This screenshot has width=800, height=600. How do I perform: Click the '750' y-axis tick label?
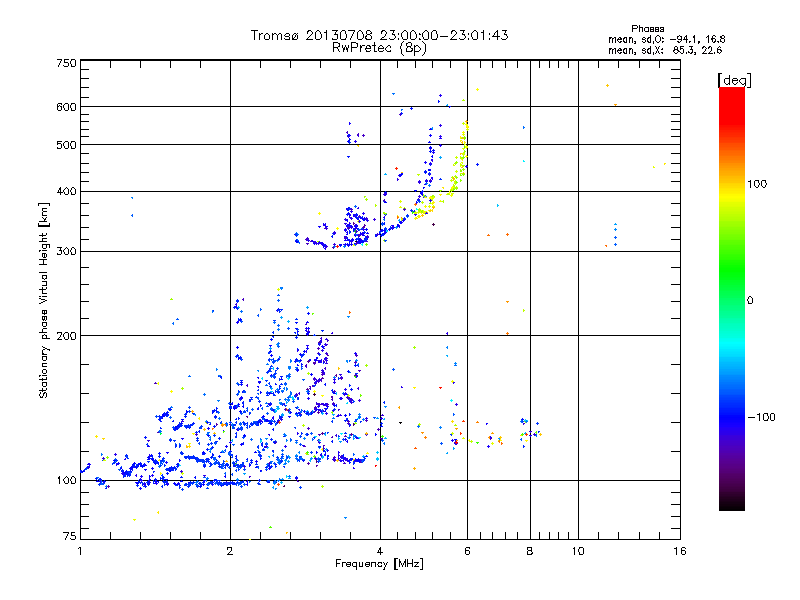coord(66,63)
